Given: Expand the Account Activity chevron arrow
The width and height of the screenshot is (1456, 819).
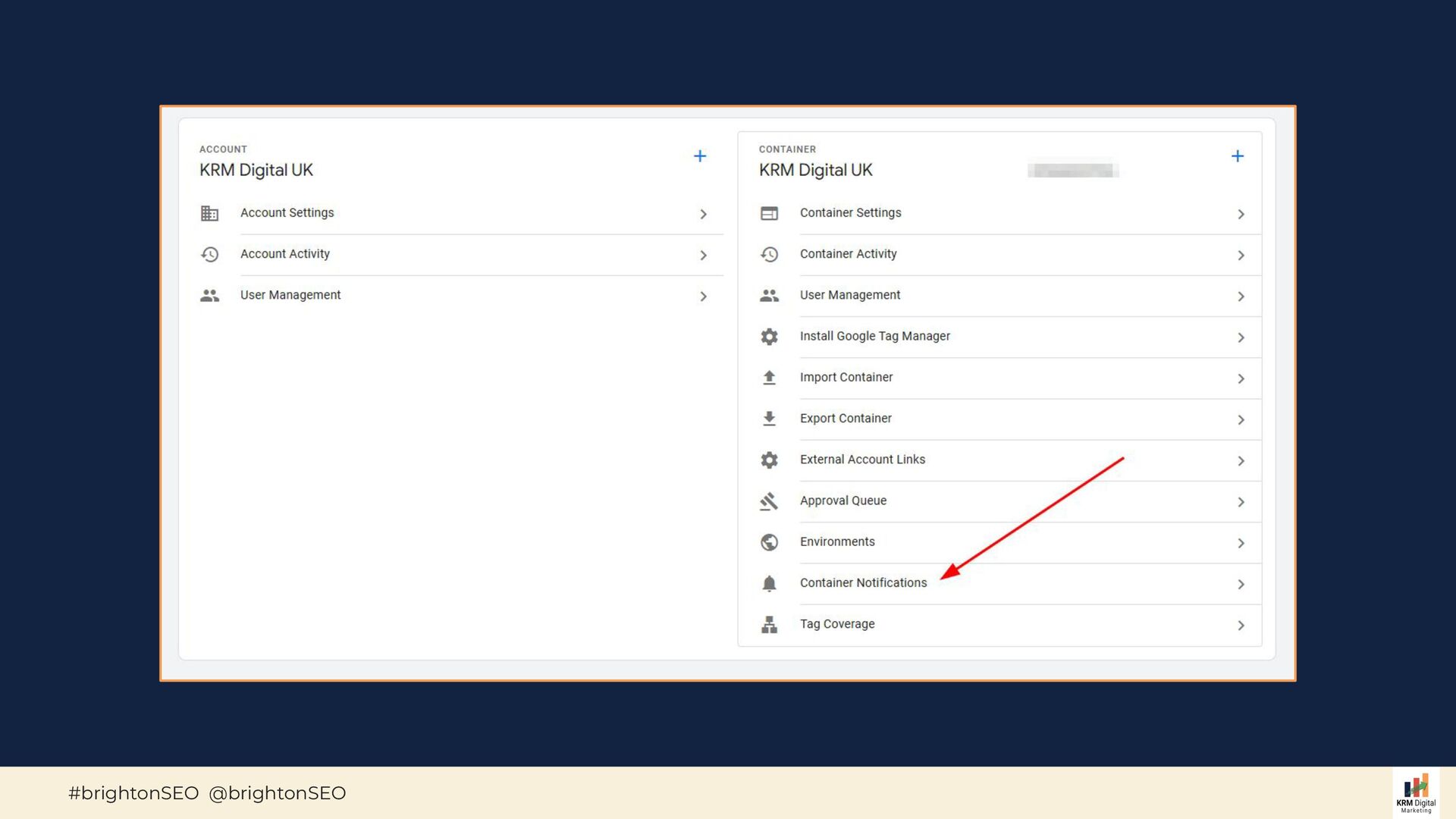Looking at the screenshot, I should [703, 256].
